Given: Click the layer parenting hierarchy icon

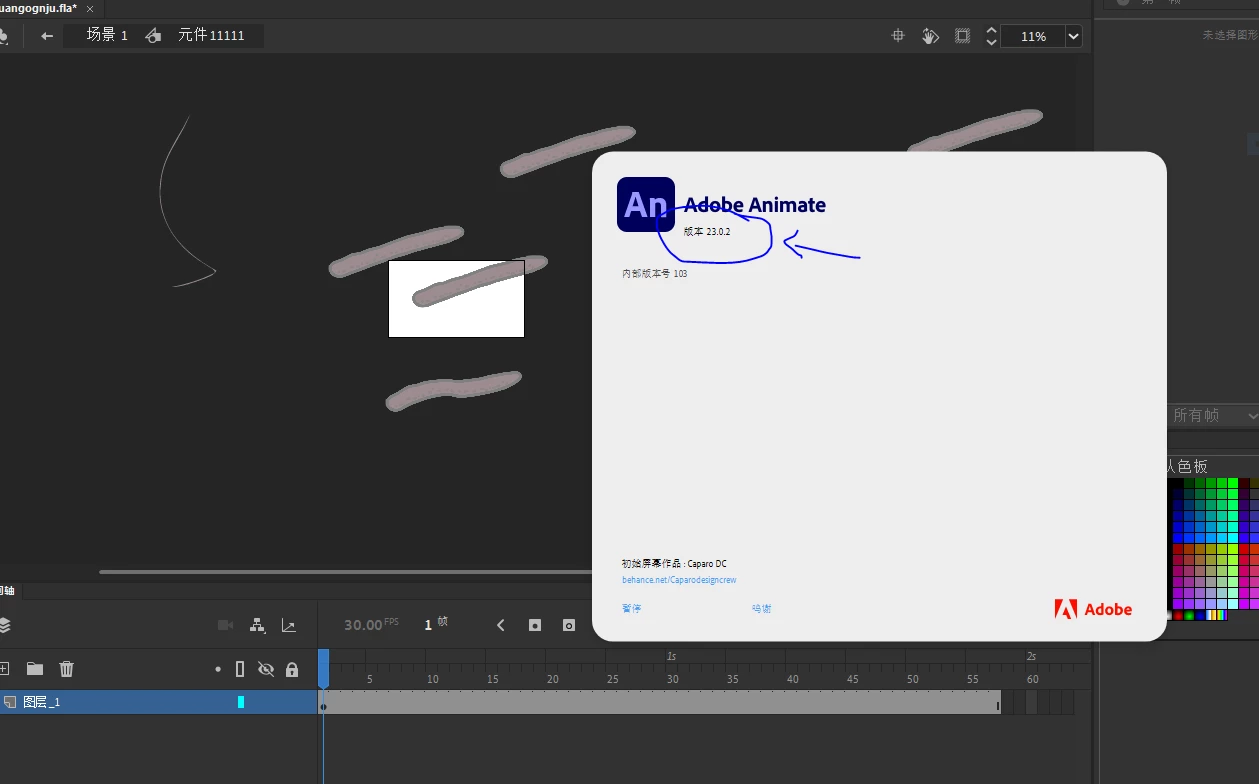Looking at the screenshot, I should click(258, 625).
